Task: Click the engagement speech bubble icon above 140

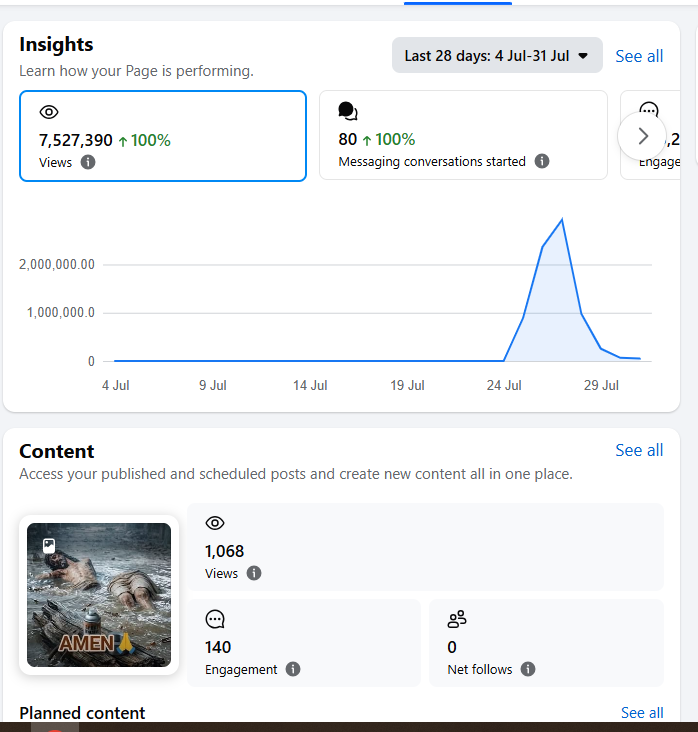Action: (x=215, y=619)
